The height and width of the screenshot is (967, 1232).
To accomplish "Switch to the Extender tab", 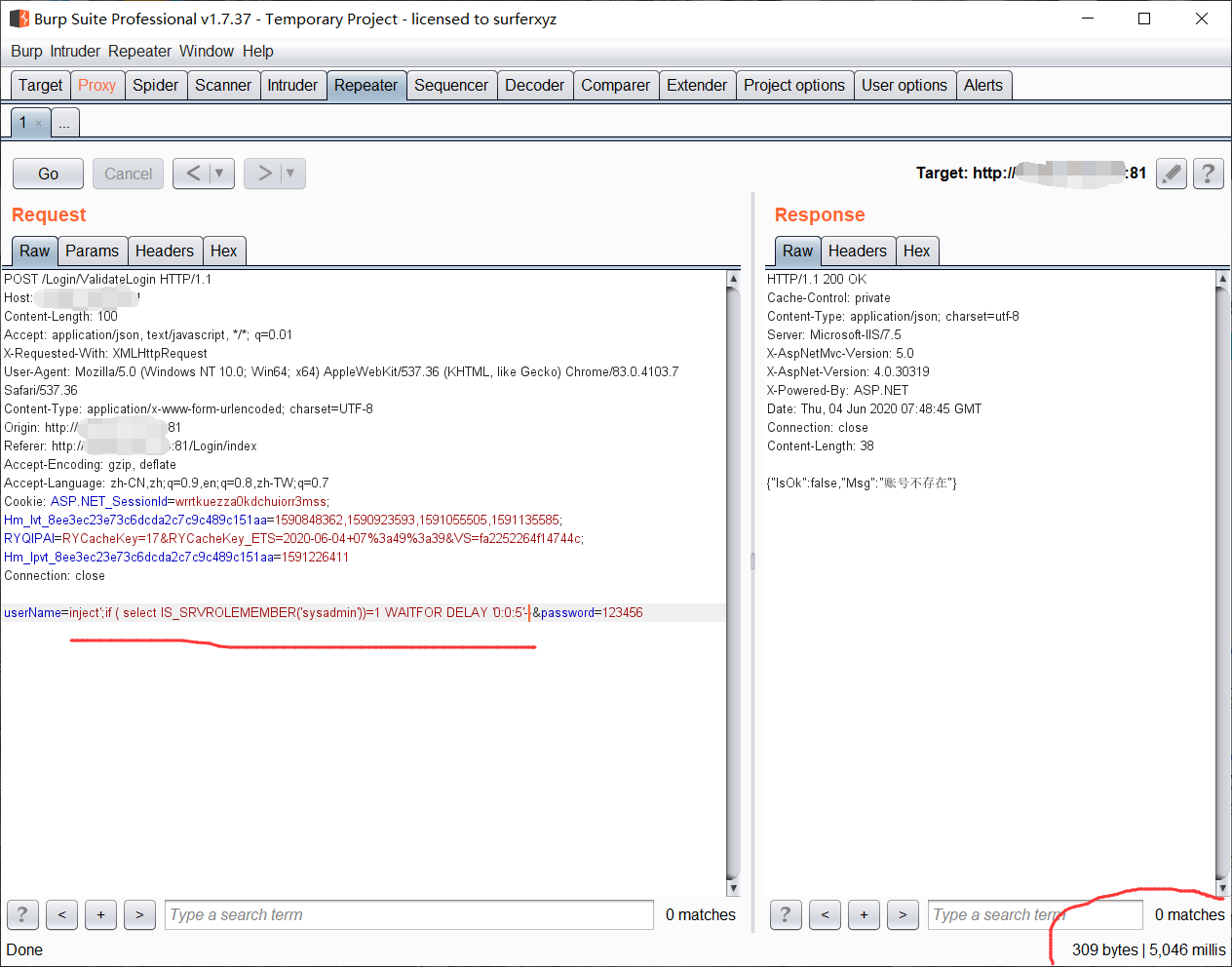I will [x=697, y=85].
